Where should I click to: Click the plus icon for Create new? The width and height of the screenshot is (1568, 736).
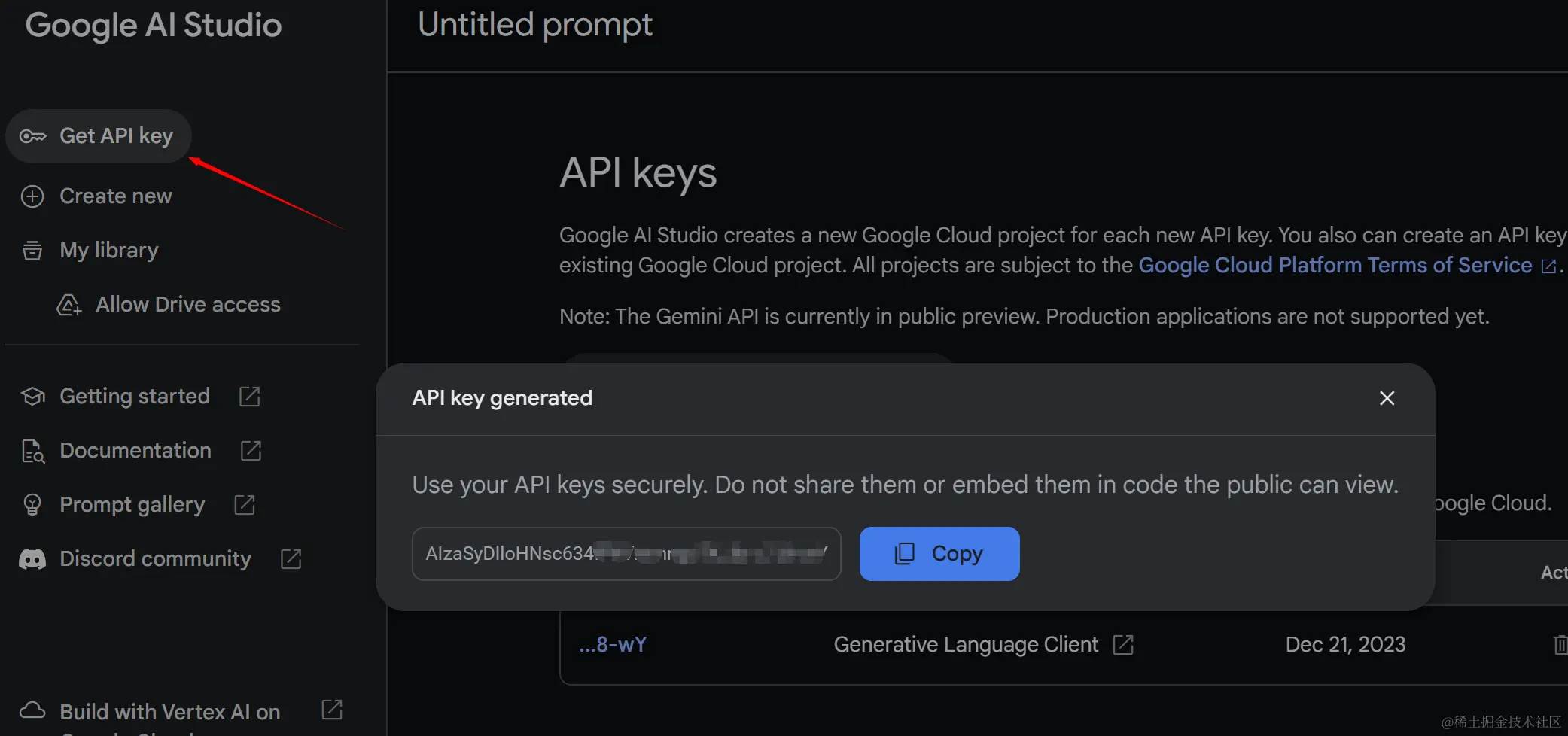point(32,196)
